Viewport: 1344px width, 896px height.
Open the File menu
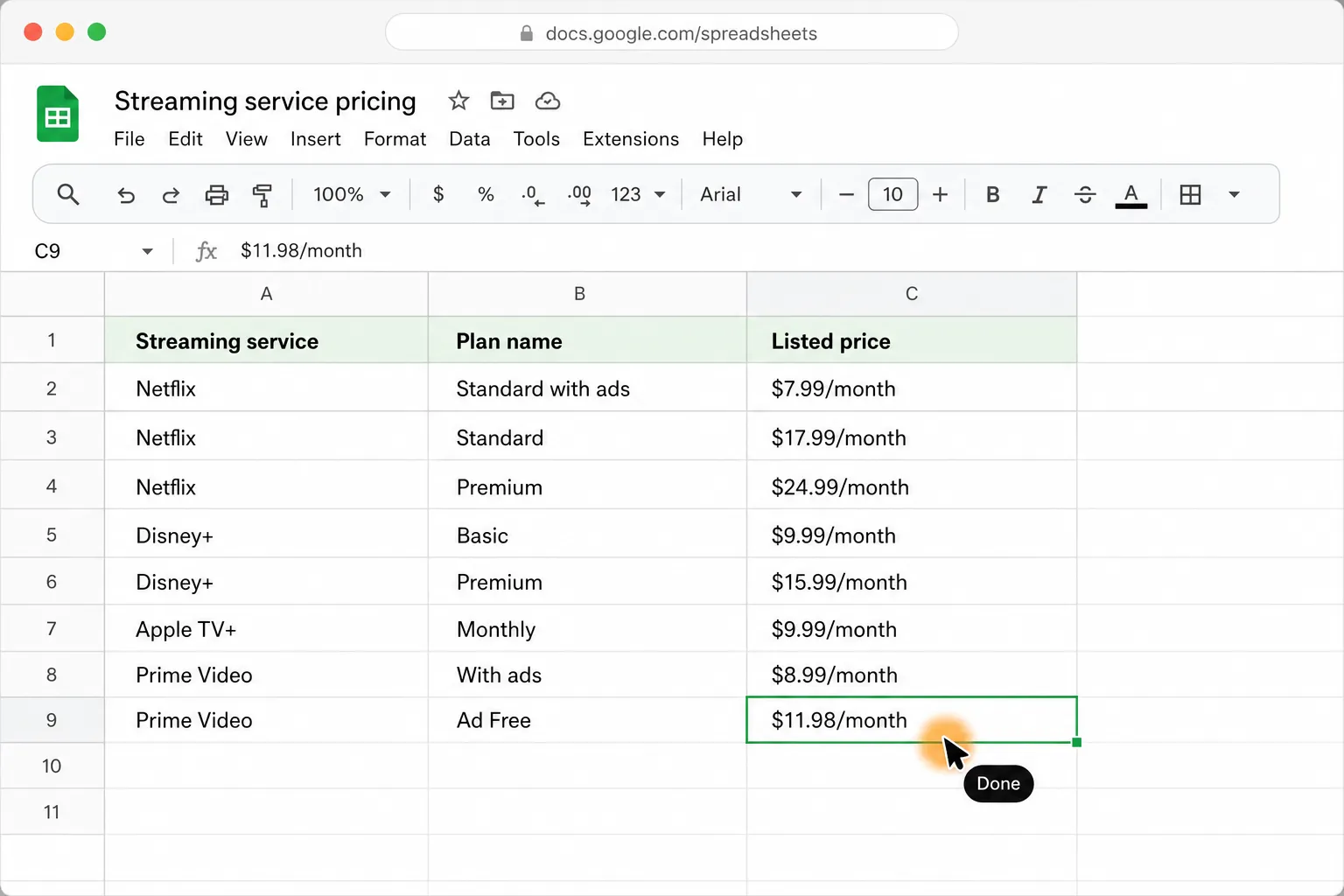pyautogui.click(x=129, y=139)
